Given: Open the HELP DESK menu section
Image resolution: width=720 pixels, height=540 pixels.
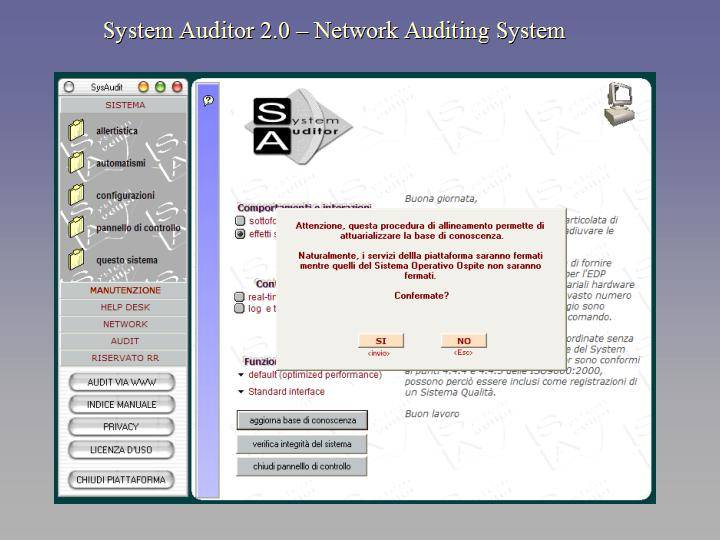Looking at the screenshot, I should 124,307.
